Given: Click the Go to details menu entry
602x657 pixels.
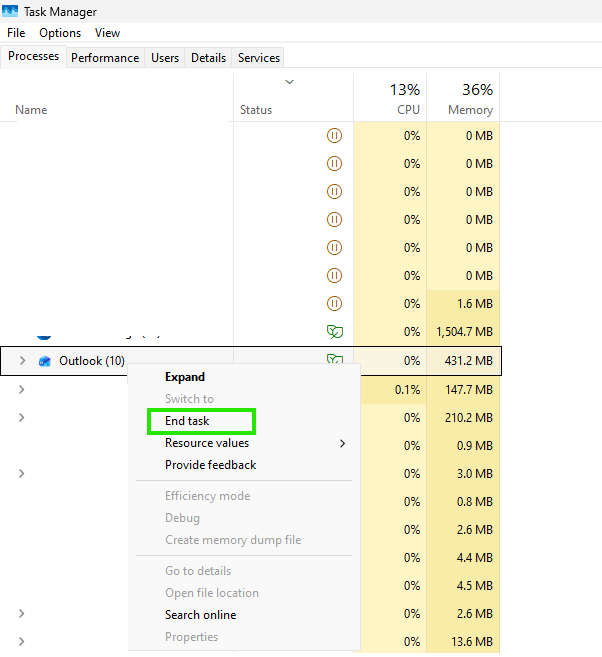Looking at the screenshot, I should coord(198,571).
